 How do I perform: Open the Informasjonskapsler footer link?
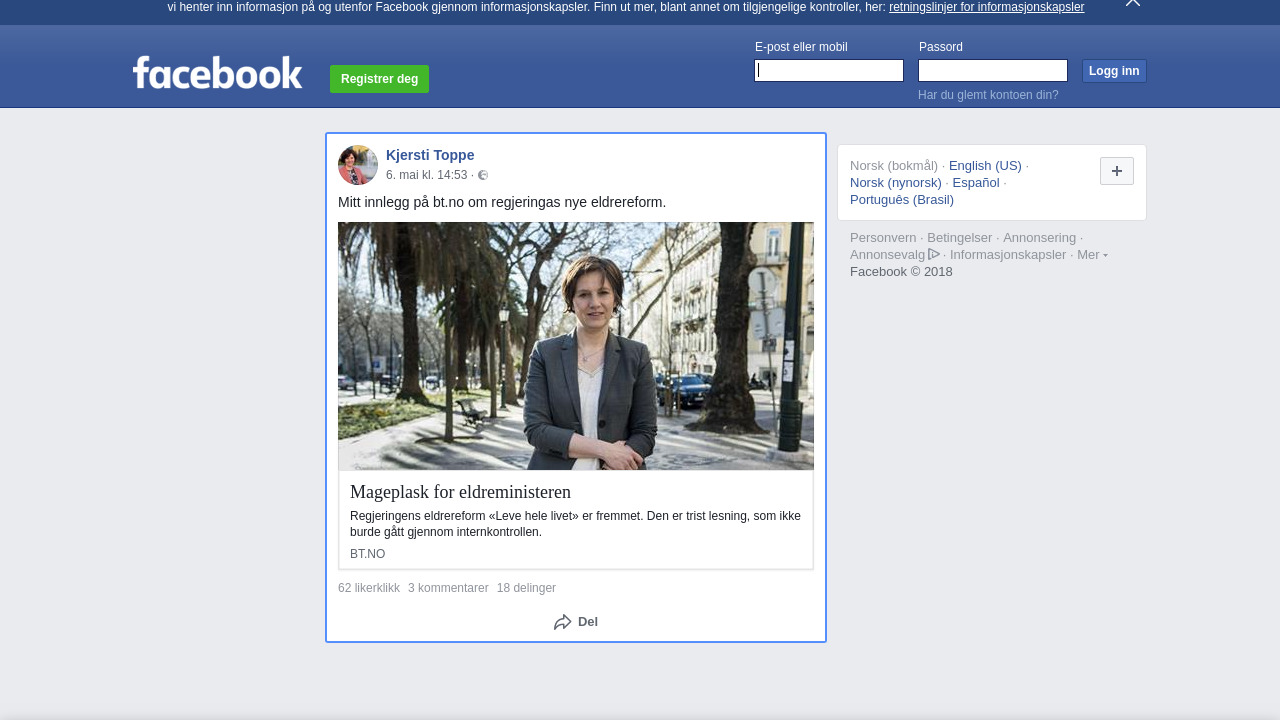point(1008,255)
